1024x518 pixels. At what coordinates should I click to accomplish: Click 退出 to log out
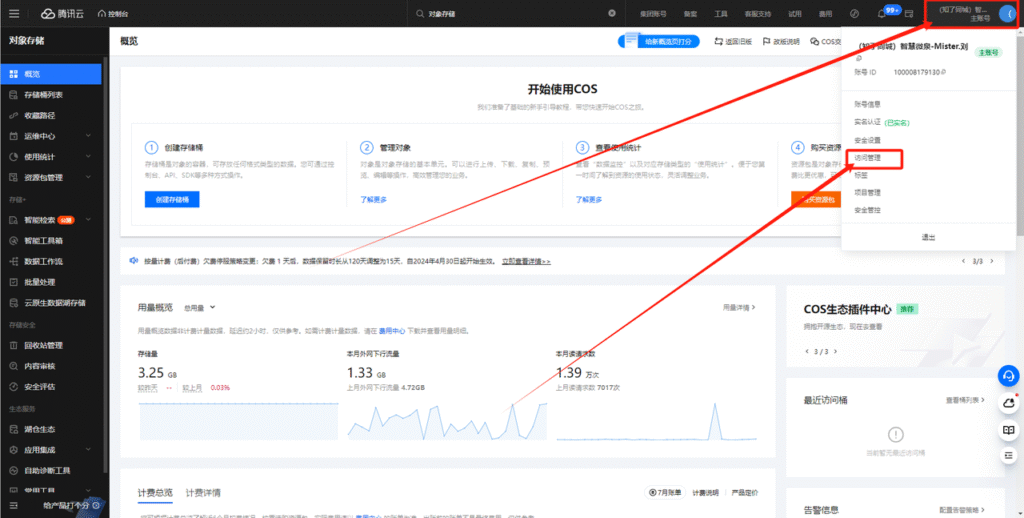pos(928,237)
